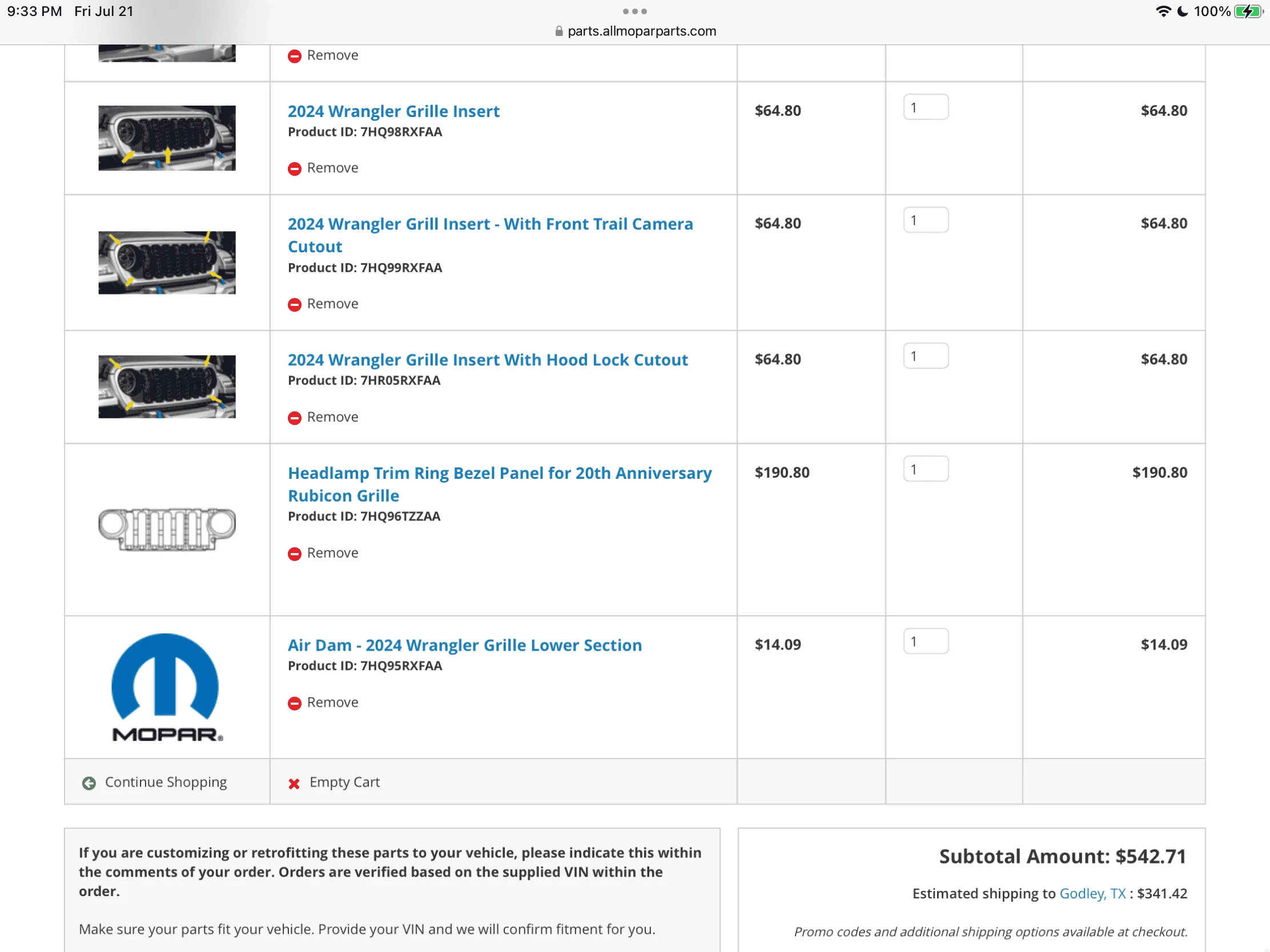This screenshot has height=952, width=1270.
Task: Click Remove text for the partially visible top item
Action: pyautogui.click(x=332, y=55)
